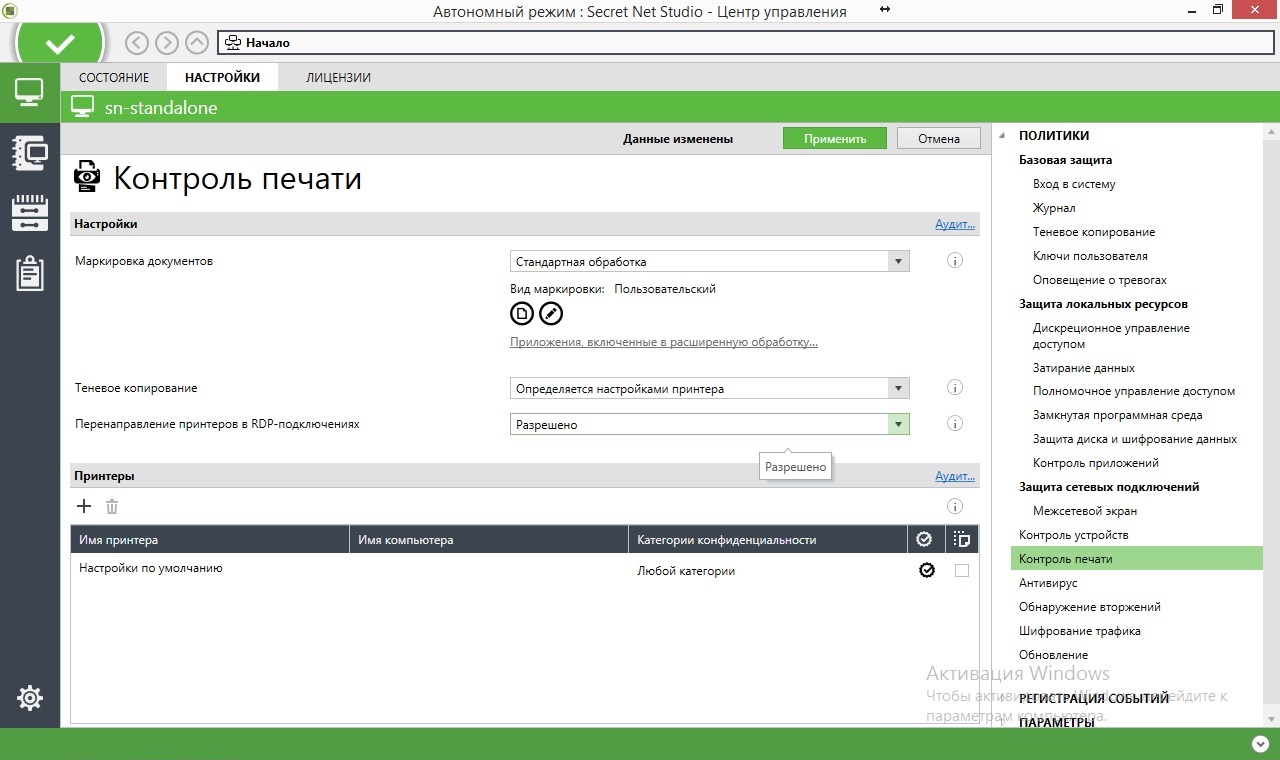The height and width of the screenshot is (760, 1280).
Task: Open Вход в систему policy
Action: [x=1074, y=184]
